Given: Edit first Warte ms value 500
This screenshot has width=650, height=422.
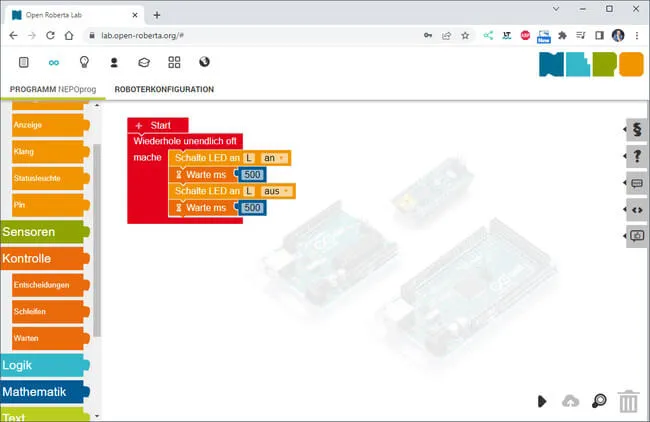Looking at the screenshot, I should pyautogui.click(x=252, y=175).
